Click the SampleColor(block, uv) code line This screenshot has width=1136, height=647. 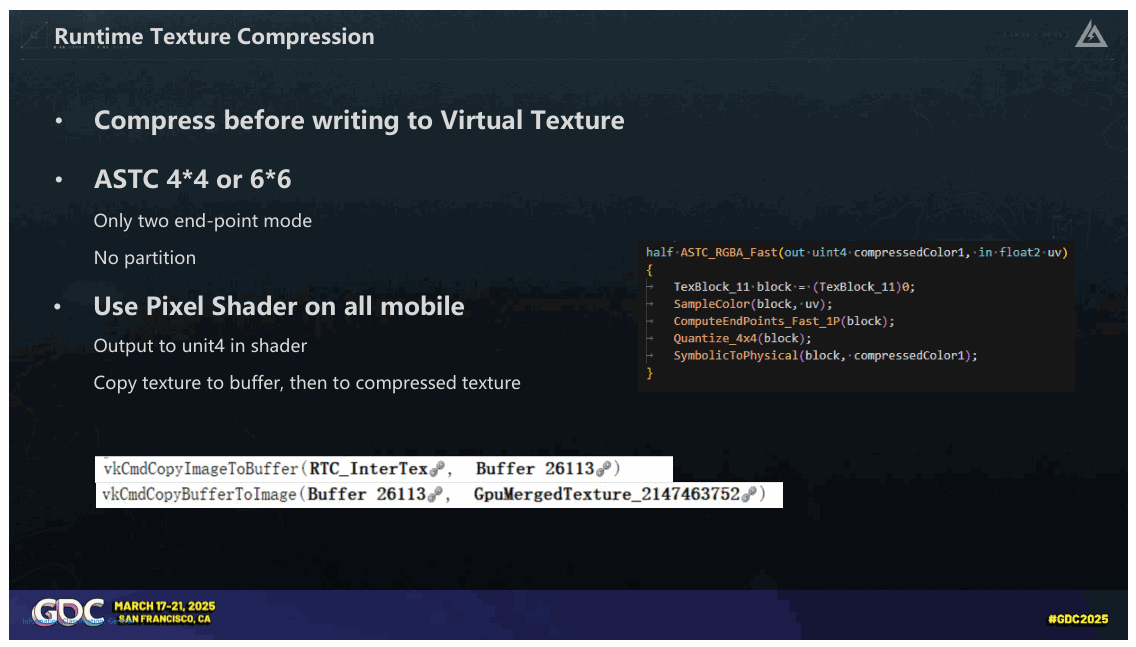coord(753,304)
